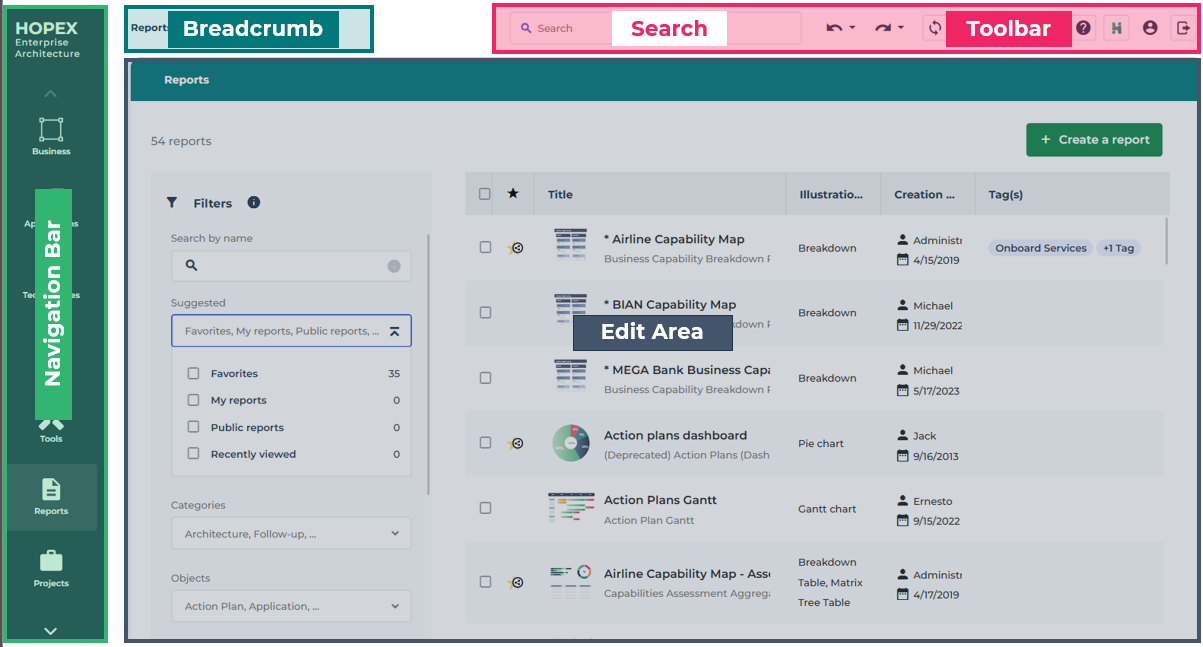Expand the Categories dropdown
Screen dimensions: 1203x647
pyautogui.click(x=291, y=534)
